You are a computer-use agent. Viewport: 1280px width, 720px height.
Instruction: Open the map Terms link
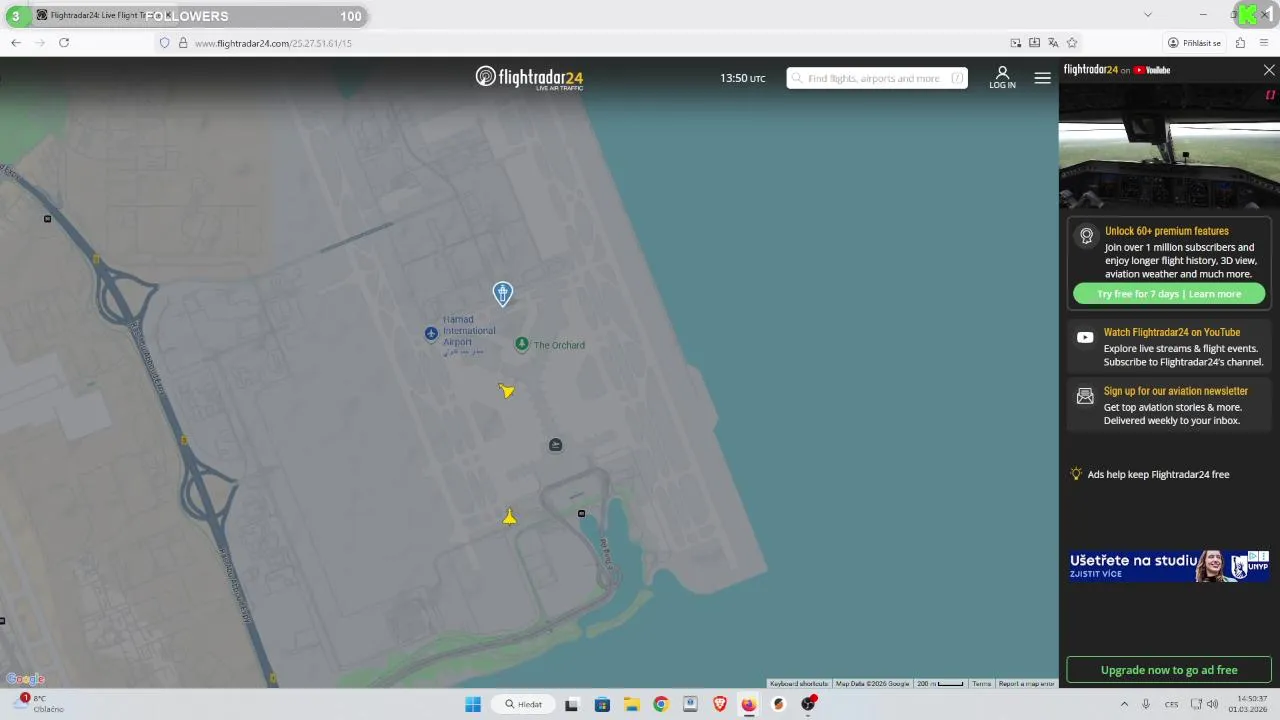pyautogui.click(x=981, y=684)
